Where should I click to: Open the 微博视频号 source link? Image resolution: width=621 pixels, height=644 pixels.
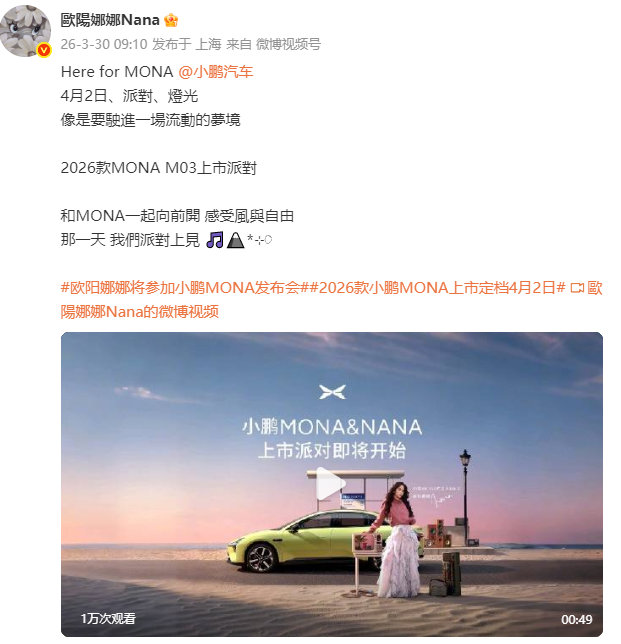tap(288, 44)
